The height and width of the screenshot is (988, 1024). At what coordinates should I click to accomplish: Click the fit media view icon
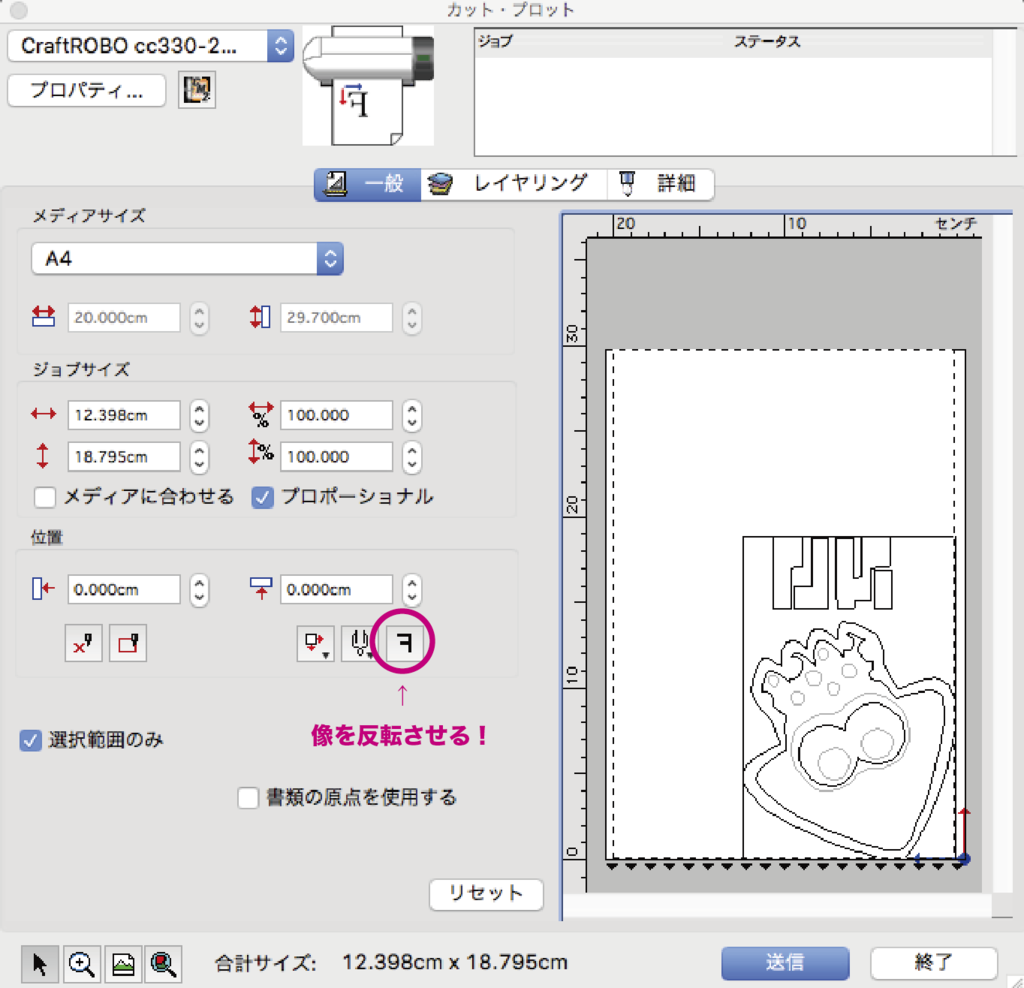click(123, 964)
